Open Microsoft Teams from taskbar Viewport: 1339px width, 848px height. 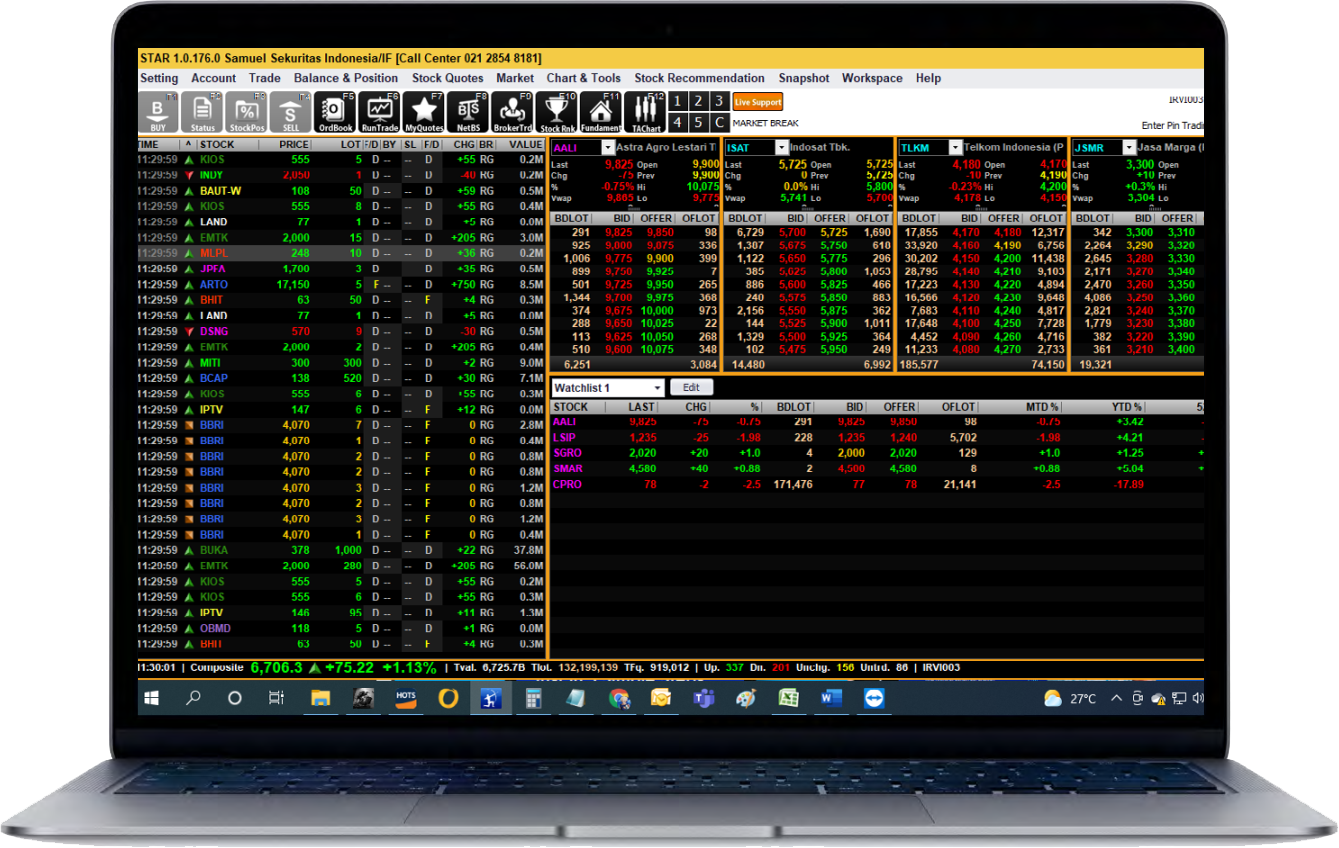tap(703, 699)
